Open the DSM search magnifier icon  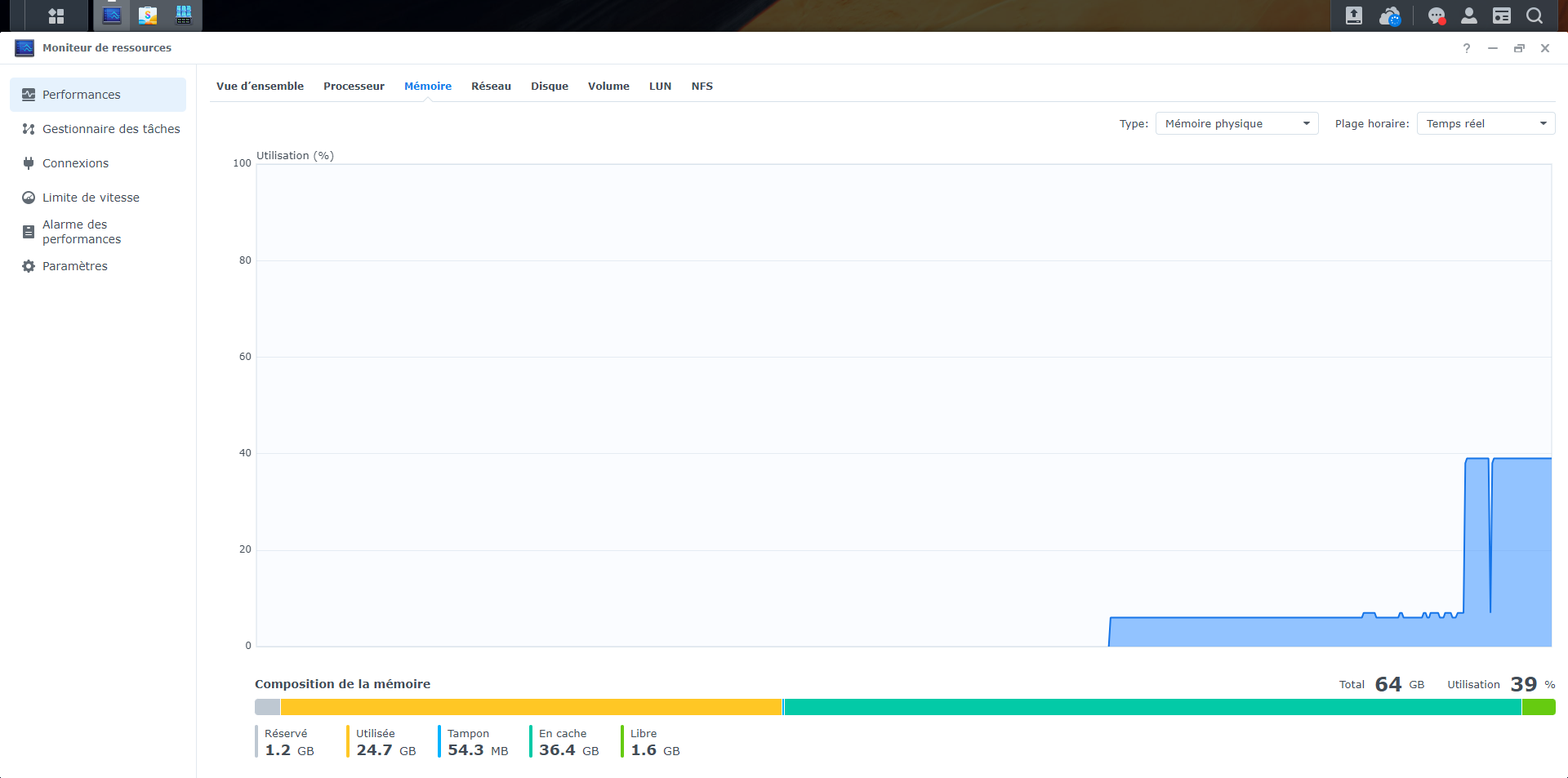point(1535,16)
